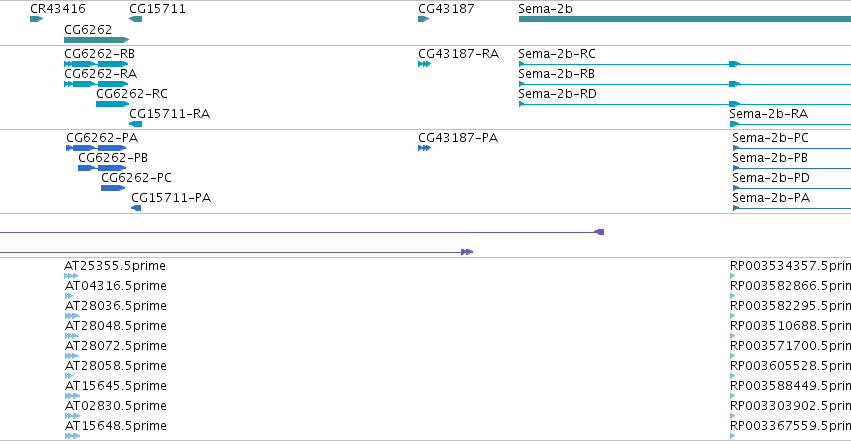The height and width of the screenshot is (441, 851).
Task: Select the purple left-pointing feature end
Action: (x=599, y=232)
